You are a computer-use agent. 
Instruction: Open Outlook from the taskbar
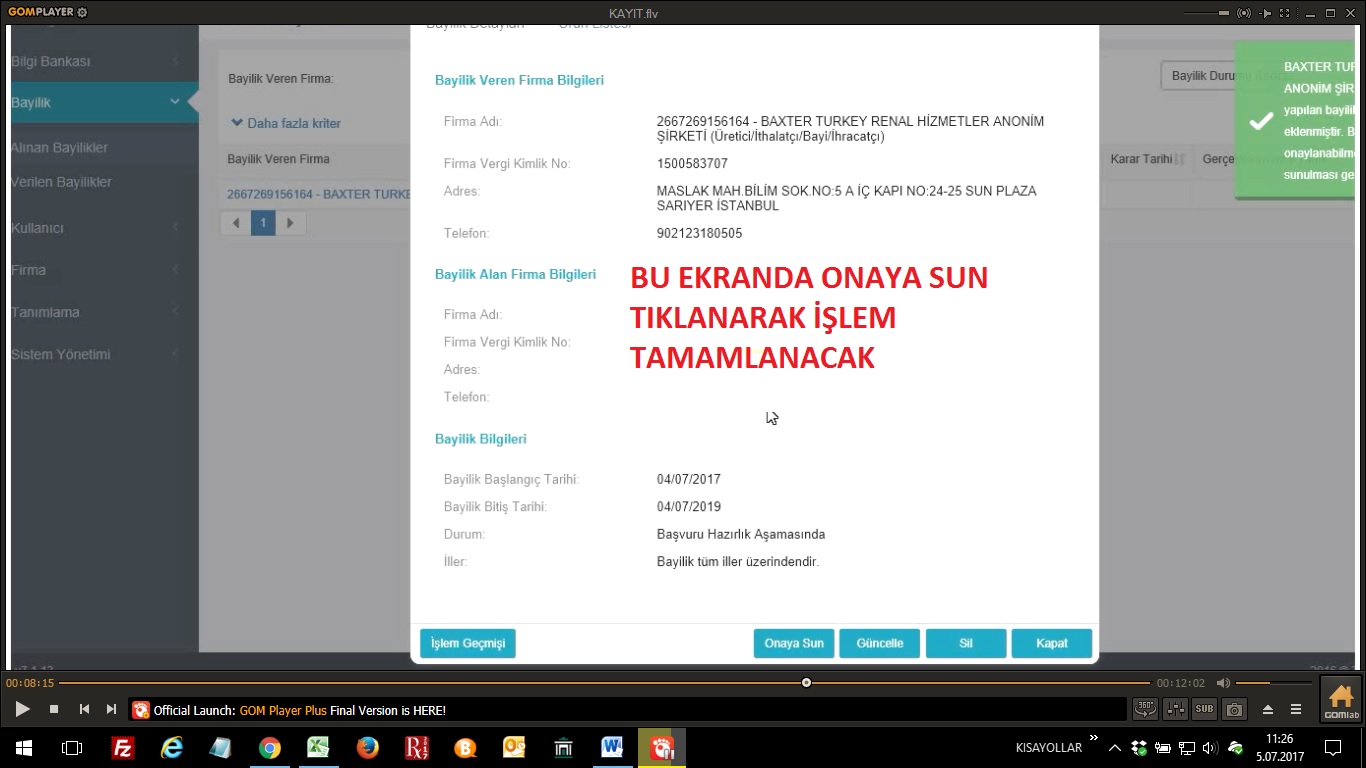pyautogui.click(x=514, y=747)
